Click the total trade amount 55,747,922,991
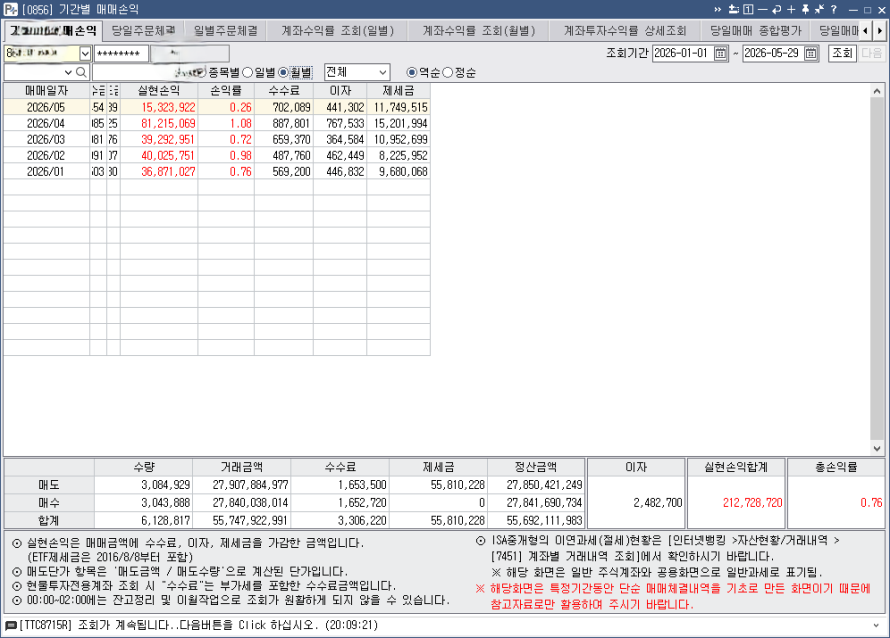Image resolution: width=890 pixels, height=638 pixels. tap(250, 521)
